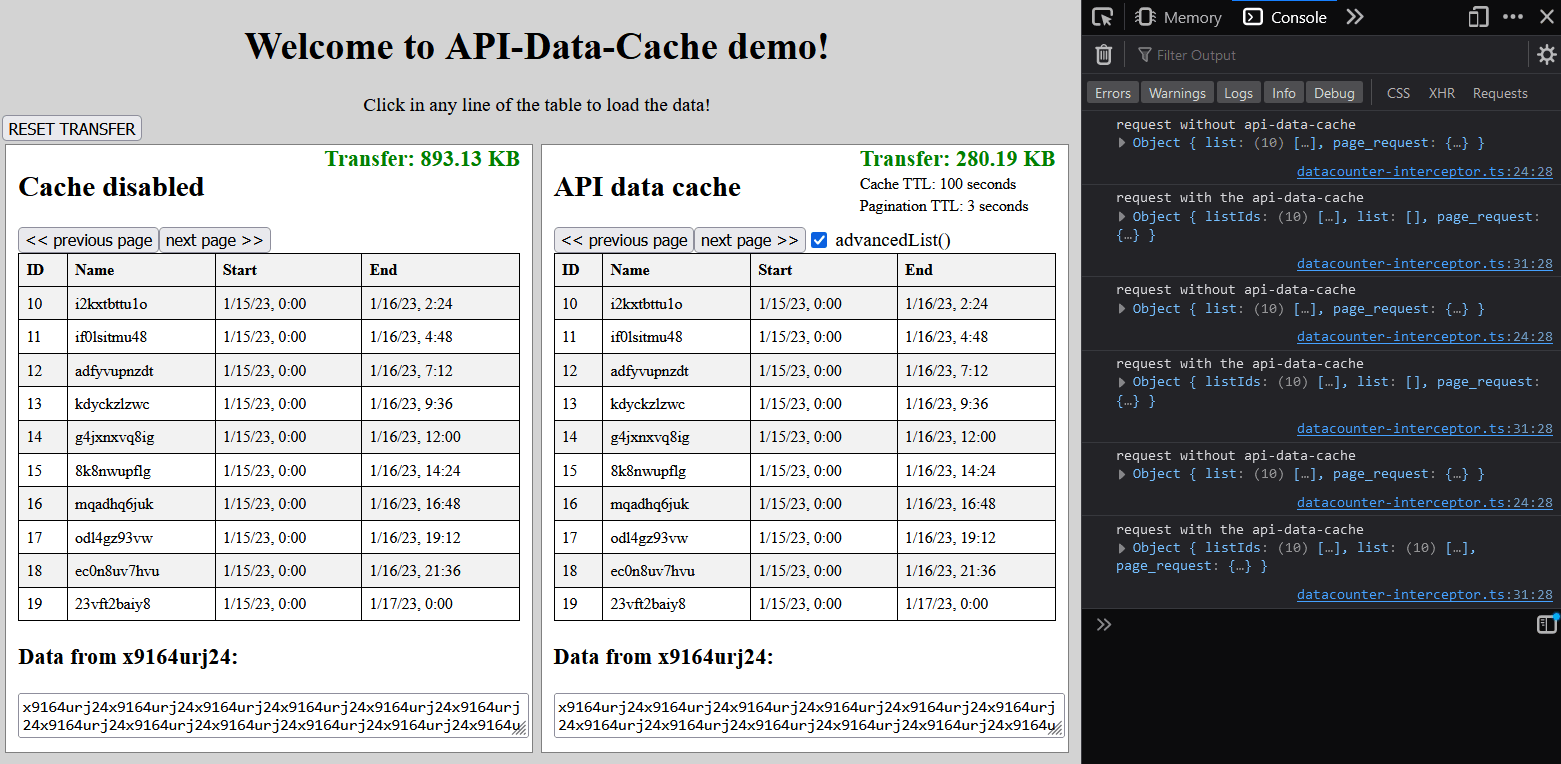This screenshot has height=764, width=1561.
Task: Load g4jxnxvq8ig row in Cache disabled table
Action: (x=269, y=437)
